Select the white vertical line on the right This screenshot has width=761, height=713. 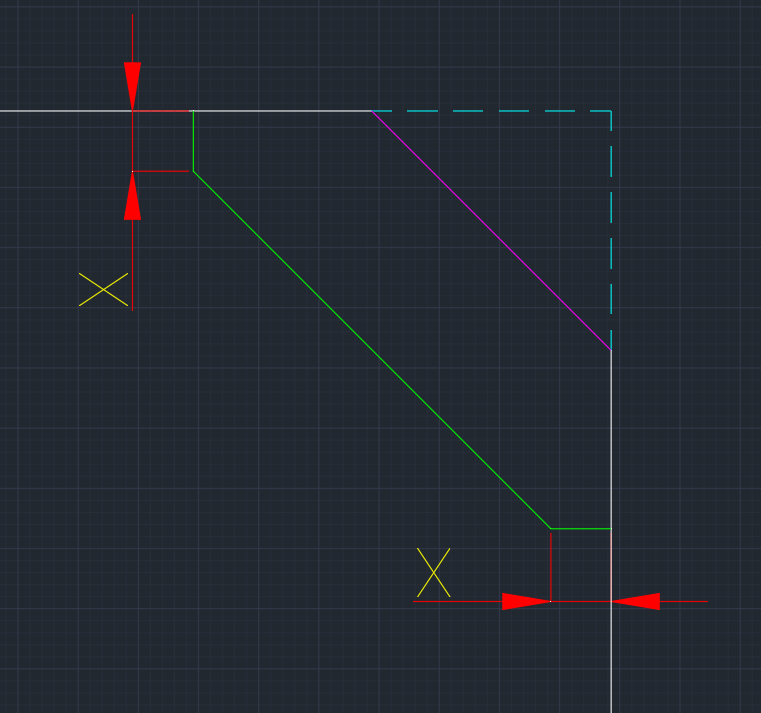(x=611, y=531)
